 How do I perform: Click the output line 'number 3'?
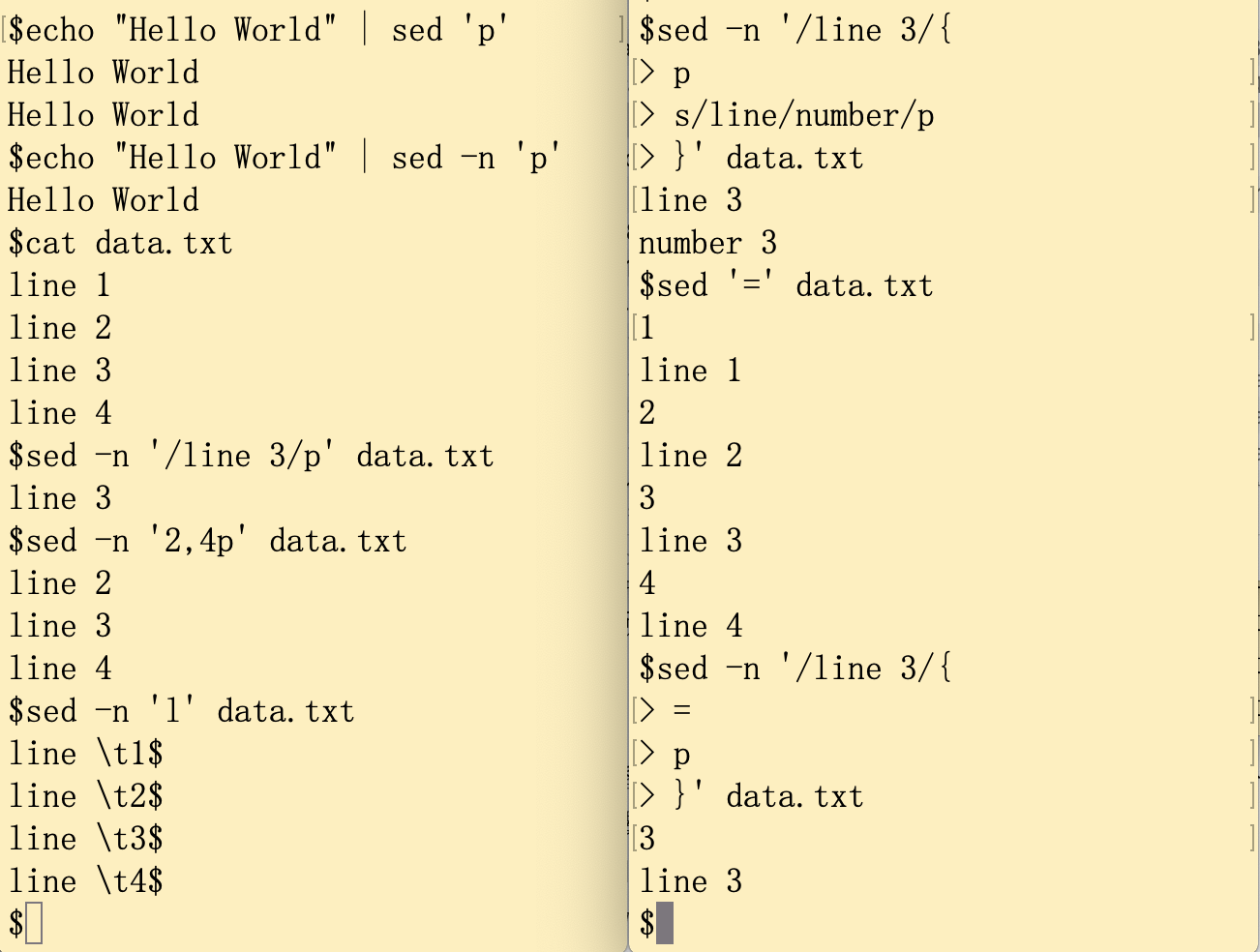(707, 243)
